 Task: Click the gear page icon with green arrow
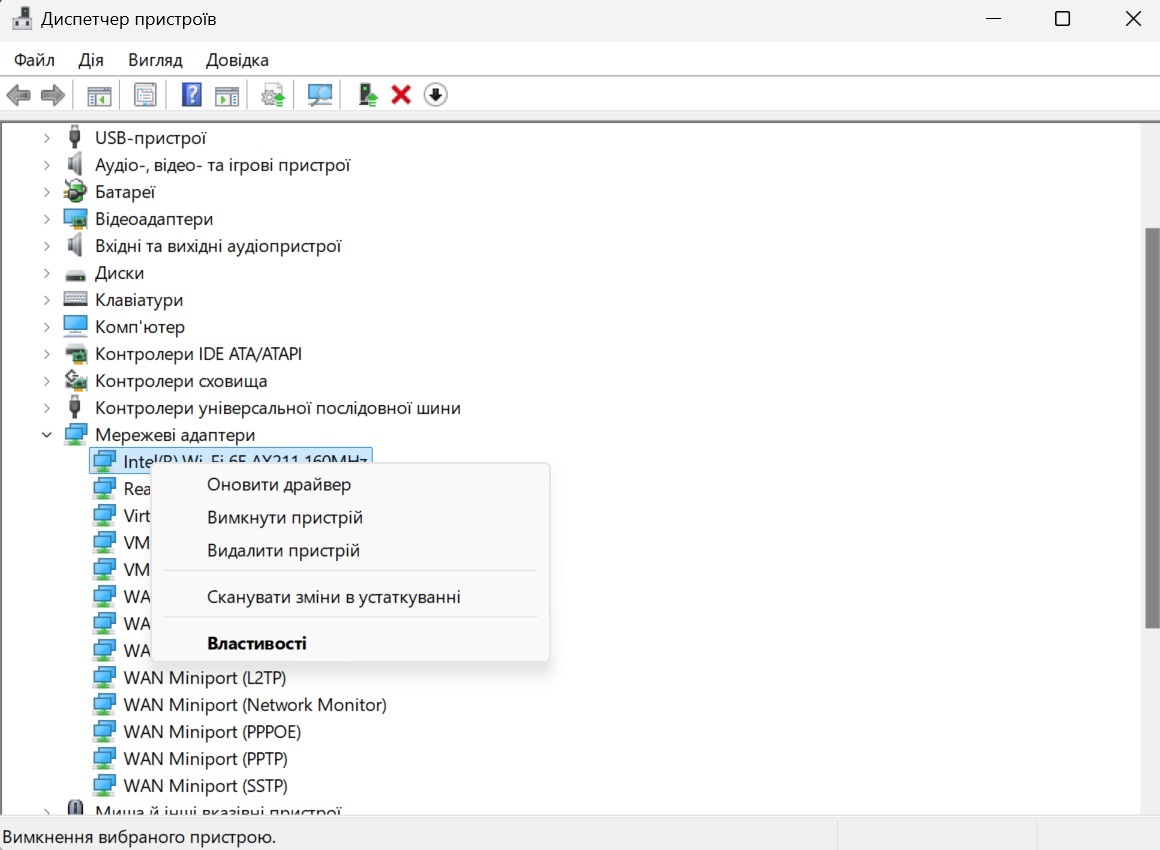(273, 95)
